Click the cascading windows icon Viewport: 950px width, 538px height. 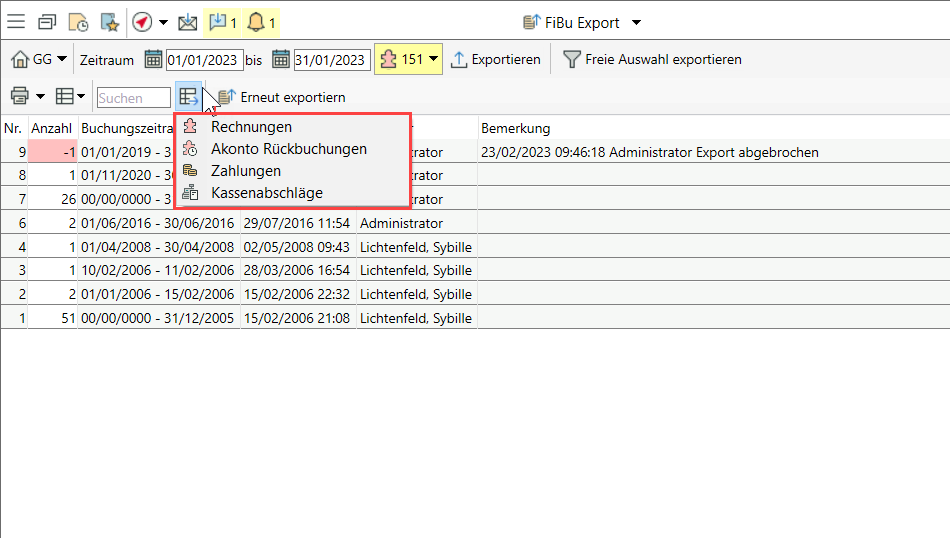(47, 22)
